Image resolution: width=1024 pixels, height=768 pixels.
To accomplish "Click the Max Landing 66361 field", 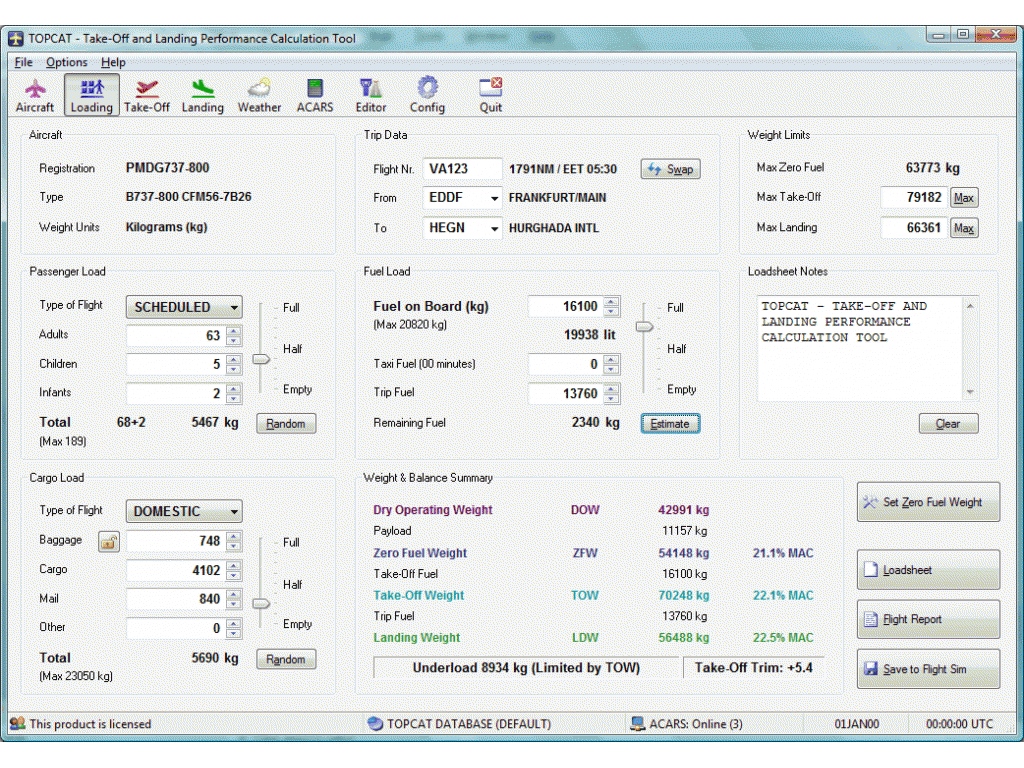I will click(914, 228).
